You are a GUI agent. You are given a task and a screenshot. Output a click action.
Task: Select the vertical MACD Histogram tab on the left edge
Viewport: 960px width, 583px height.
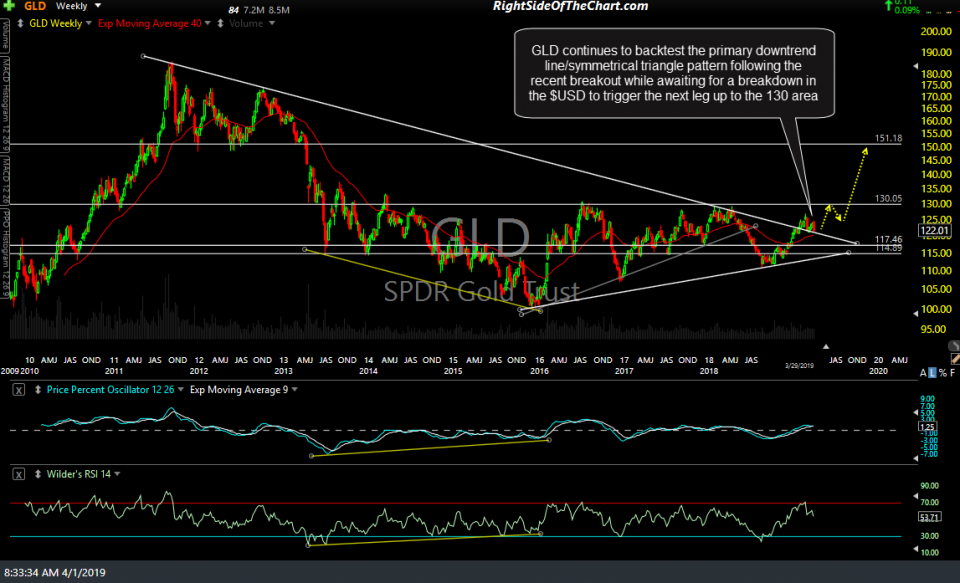coord(6,100)
